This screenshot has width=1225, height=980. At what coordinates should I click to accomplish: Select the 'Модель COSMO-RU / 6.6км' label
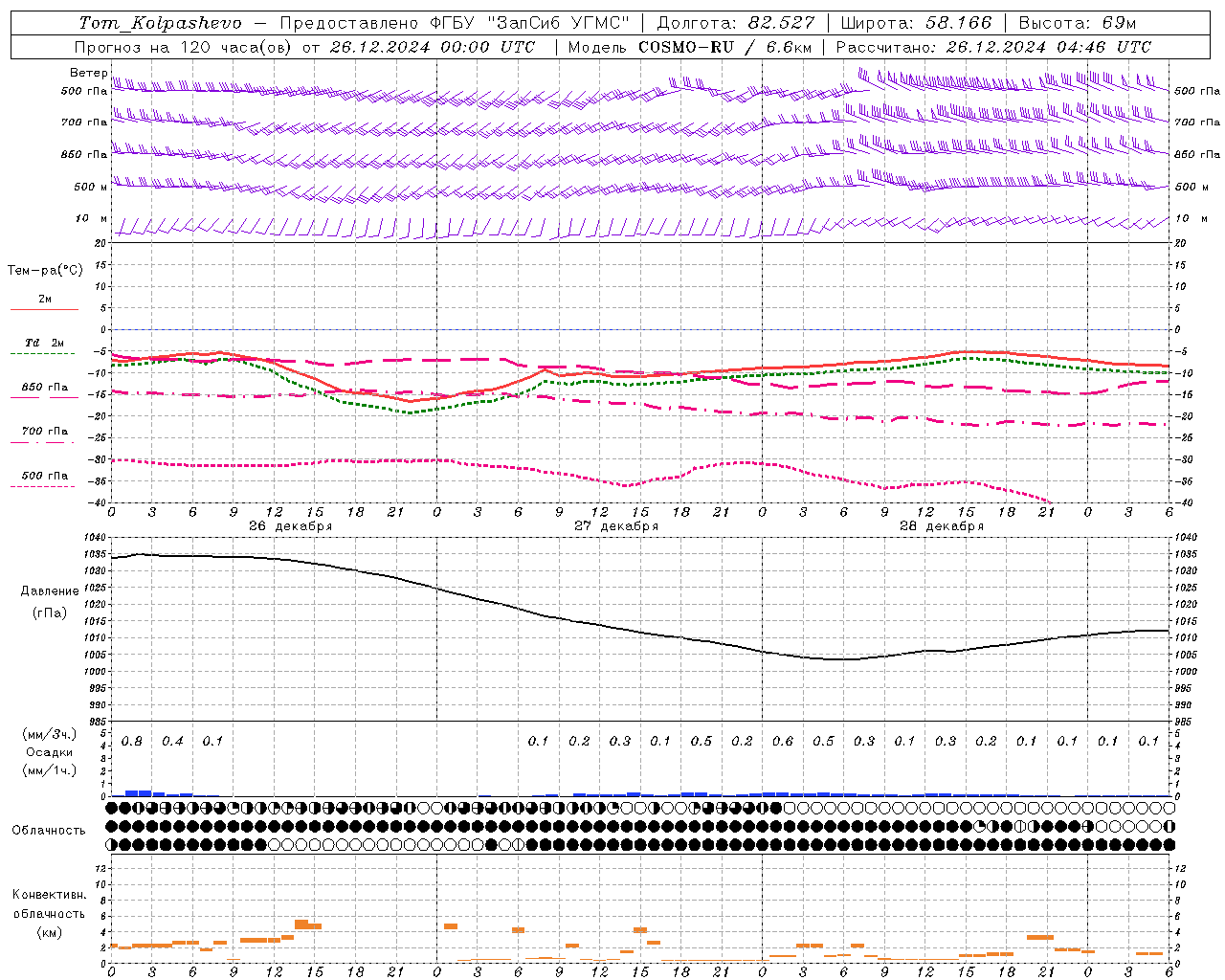(690, 47)
